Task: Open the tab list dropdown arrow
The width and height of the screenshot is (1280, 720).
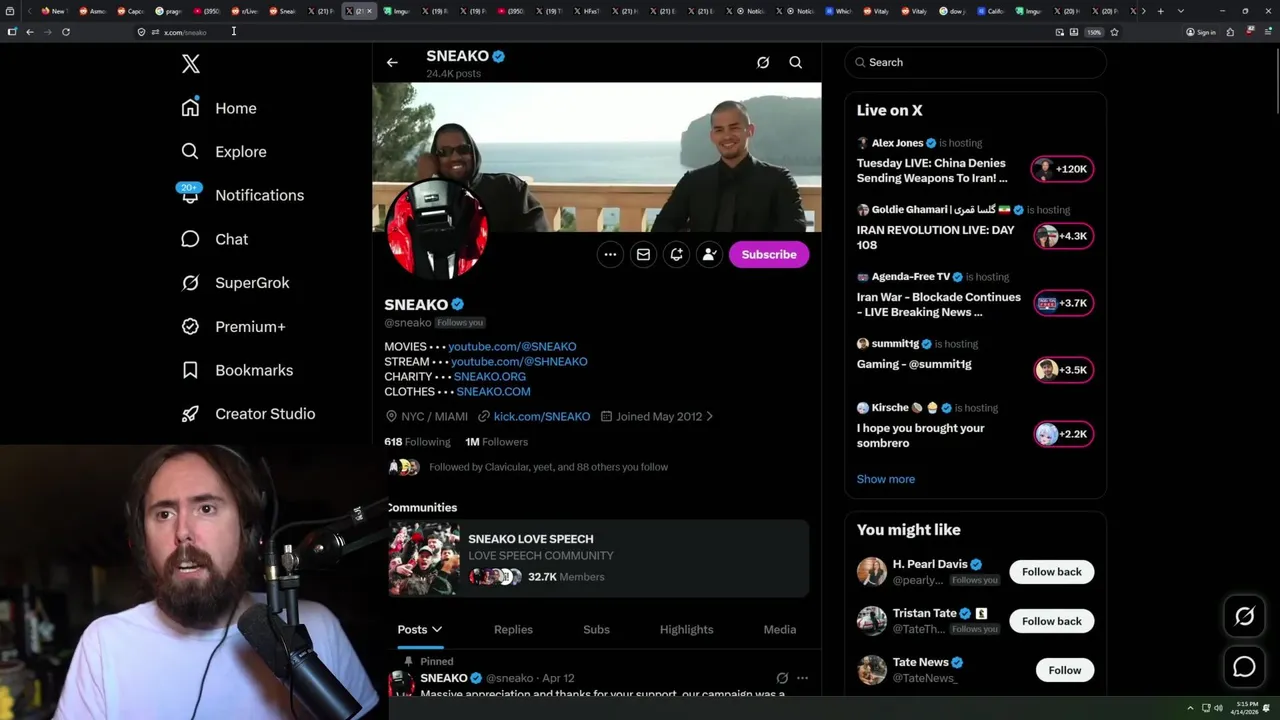Action: tap(1181, 11)
